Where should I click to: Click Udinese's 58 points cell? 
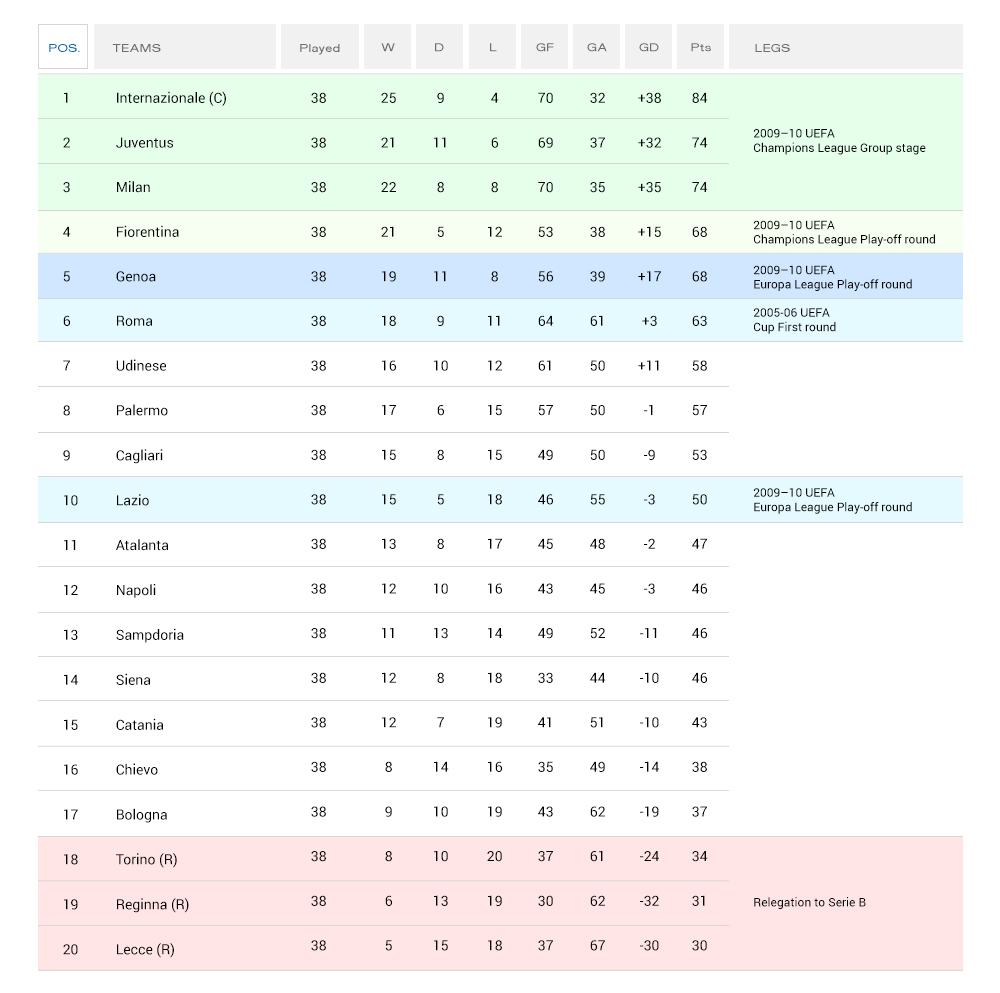coord(699,366)
